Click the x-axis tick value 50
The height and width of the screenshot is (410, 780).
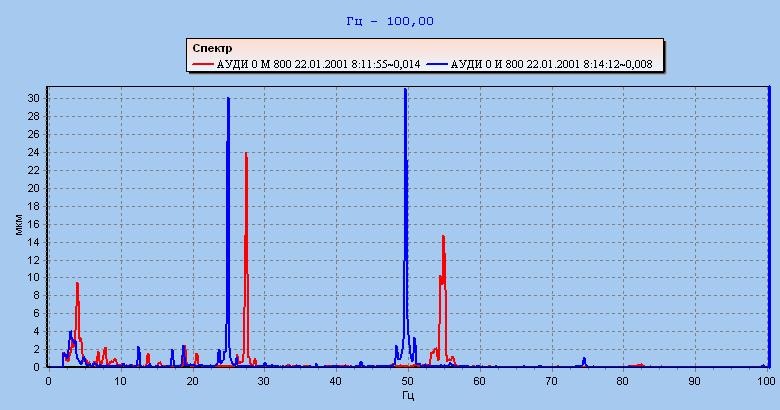point(408,381)
